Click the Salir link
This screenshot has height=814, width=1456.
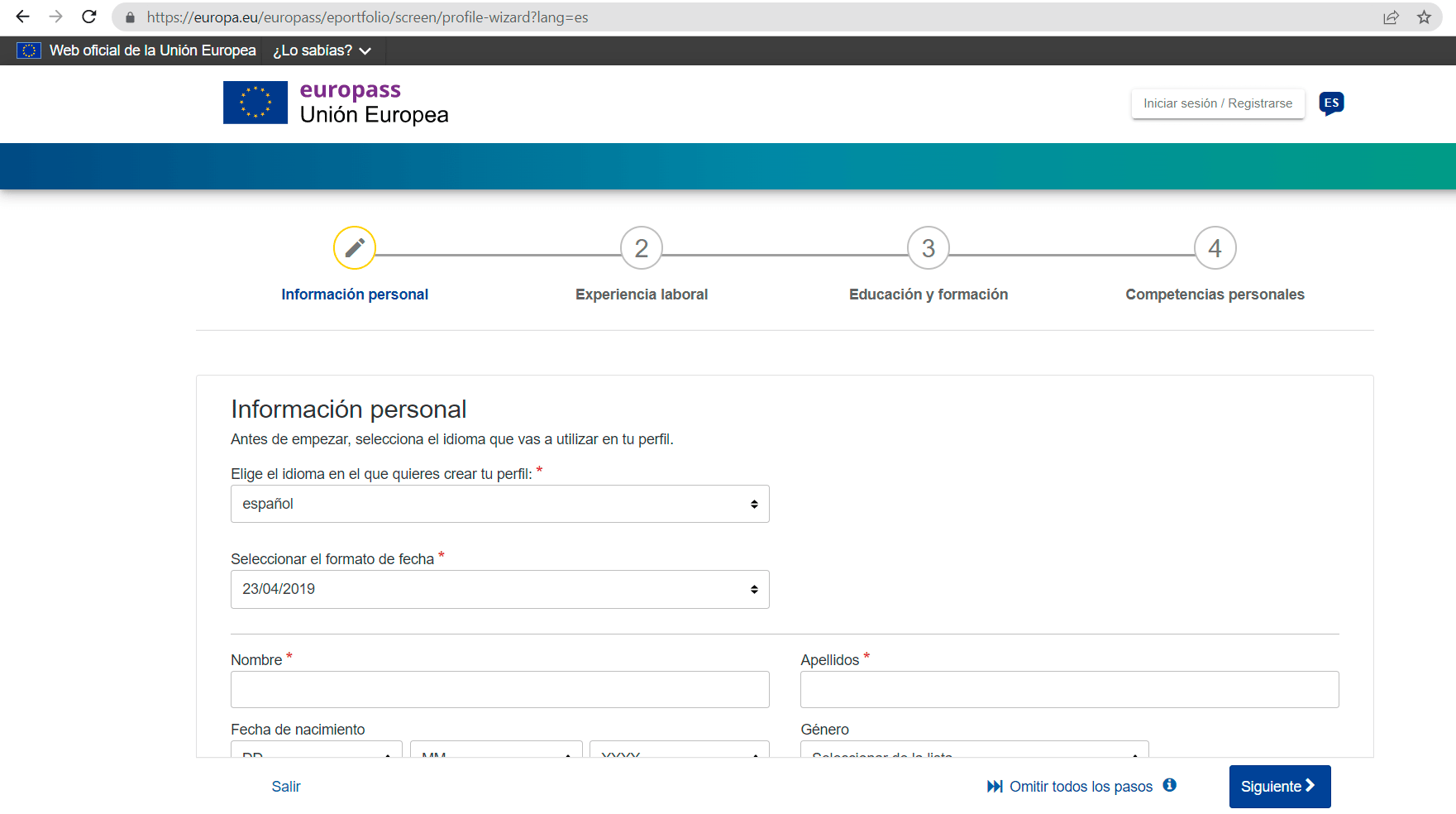[286, 786]
